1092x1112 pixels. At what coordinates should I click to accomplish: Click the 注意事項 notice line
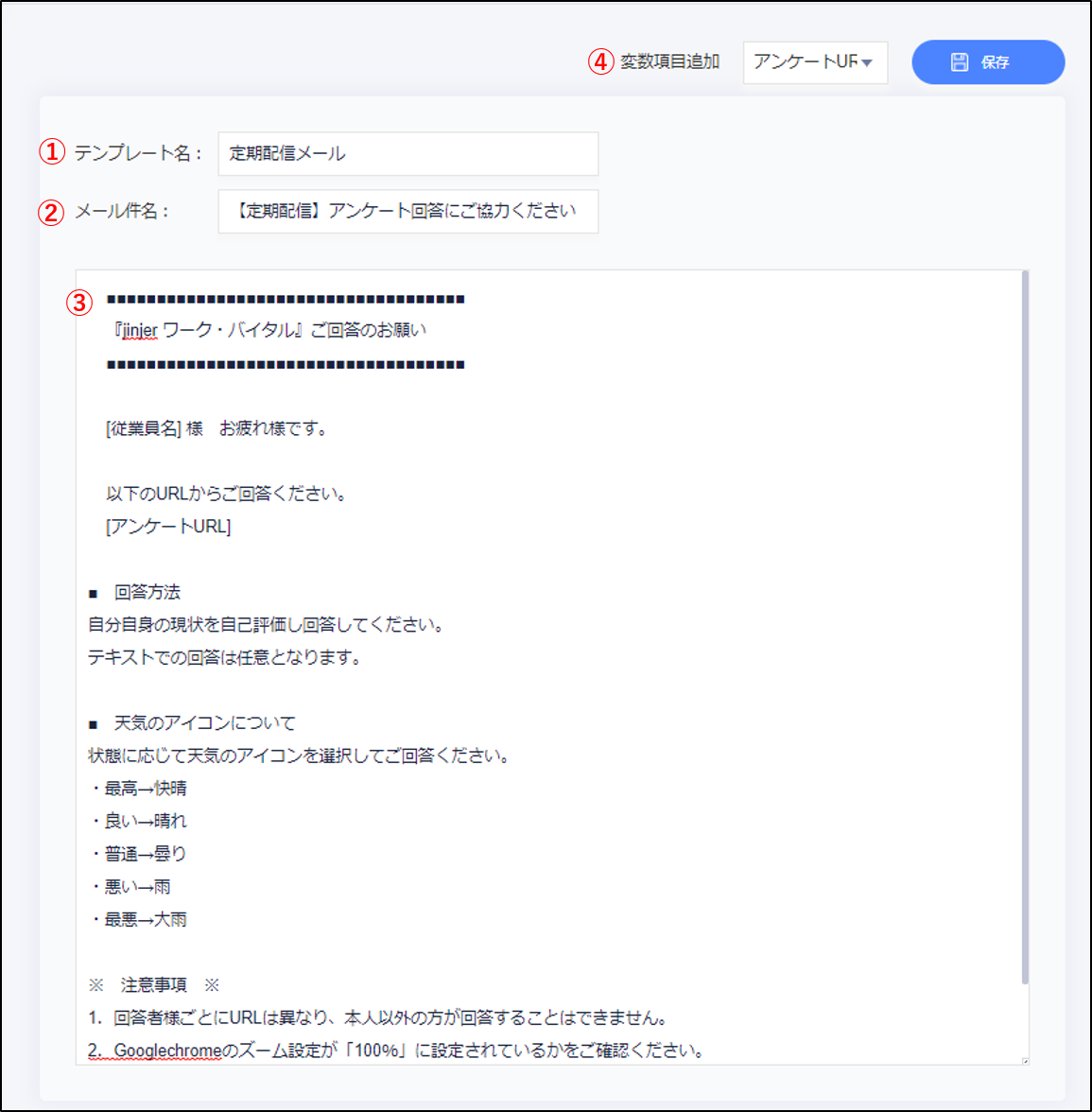(153, 985)
